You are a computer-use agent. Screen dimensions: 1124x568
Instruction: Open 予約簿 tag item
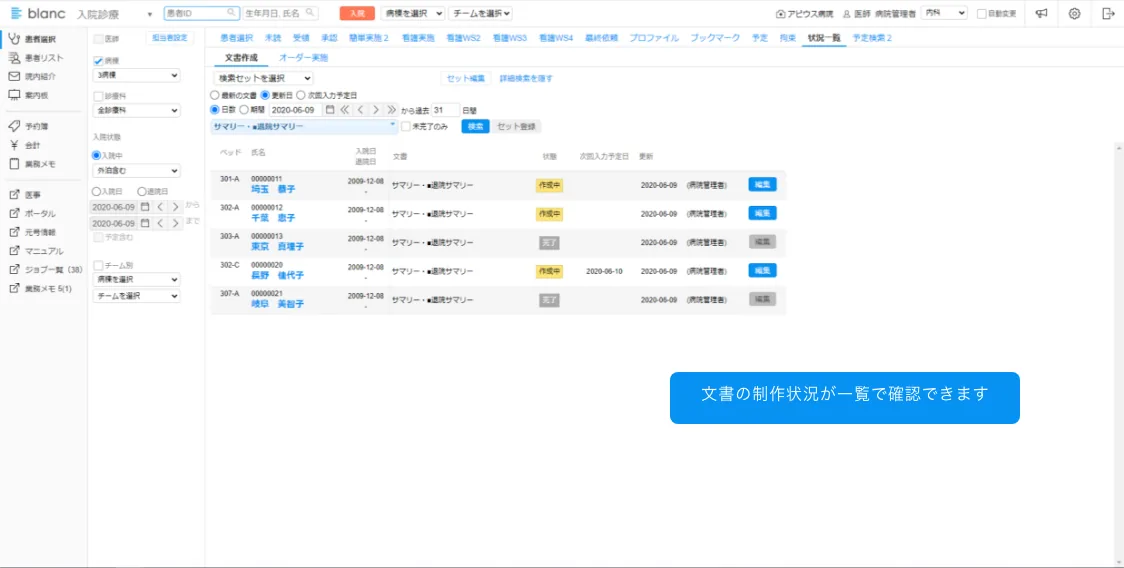29,126
